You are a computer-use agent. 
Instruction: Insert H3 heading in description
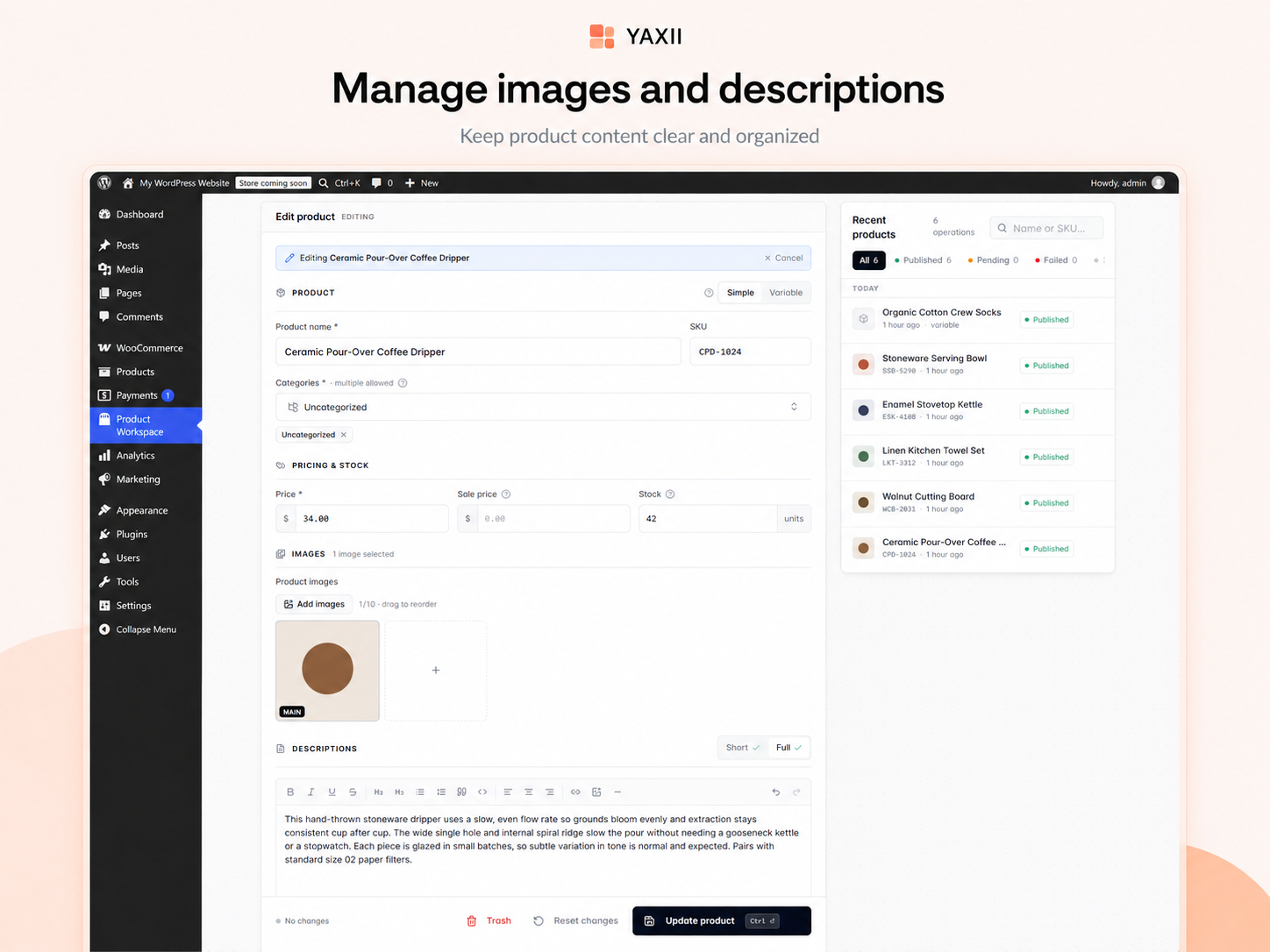(x=399, y=792)
